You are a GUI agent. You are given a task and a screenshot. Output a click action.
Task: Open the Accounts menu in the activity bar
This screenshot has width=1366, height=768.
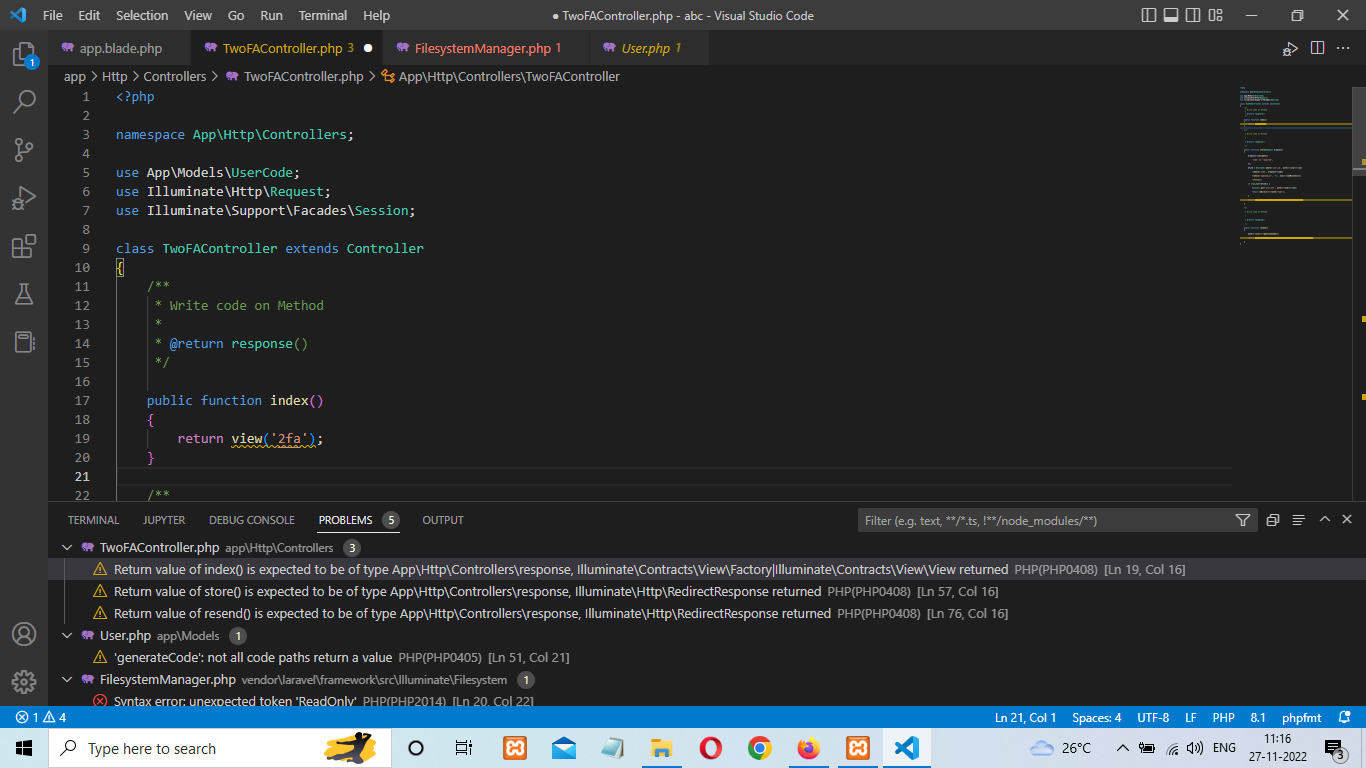click(x=24, y=634)
